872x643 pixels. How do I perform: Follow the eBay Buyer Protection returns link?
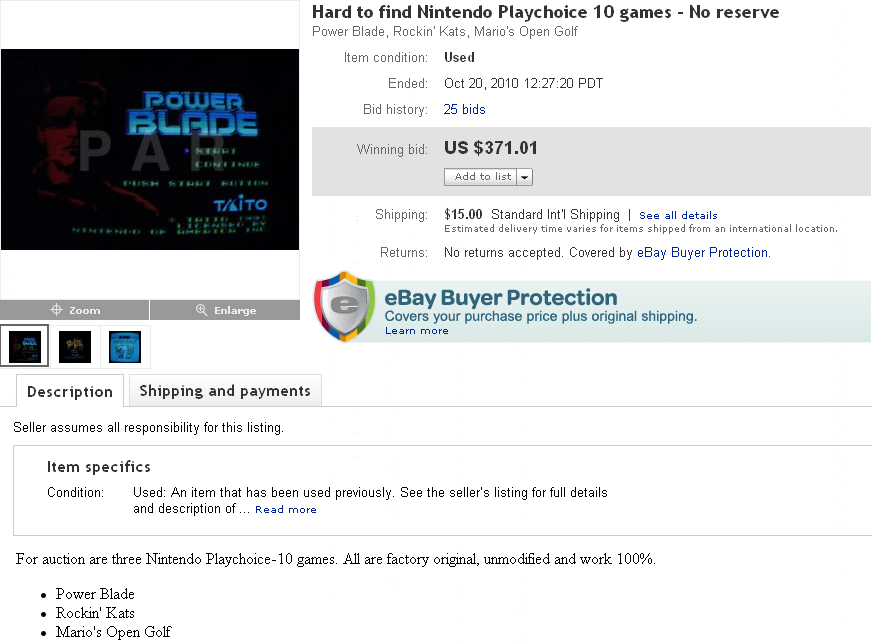click(702, 253)
